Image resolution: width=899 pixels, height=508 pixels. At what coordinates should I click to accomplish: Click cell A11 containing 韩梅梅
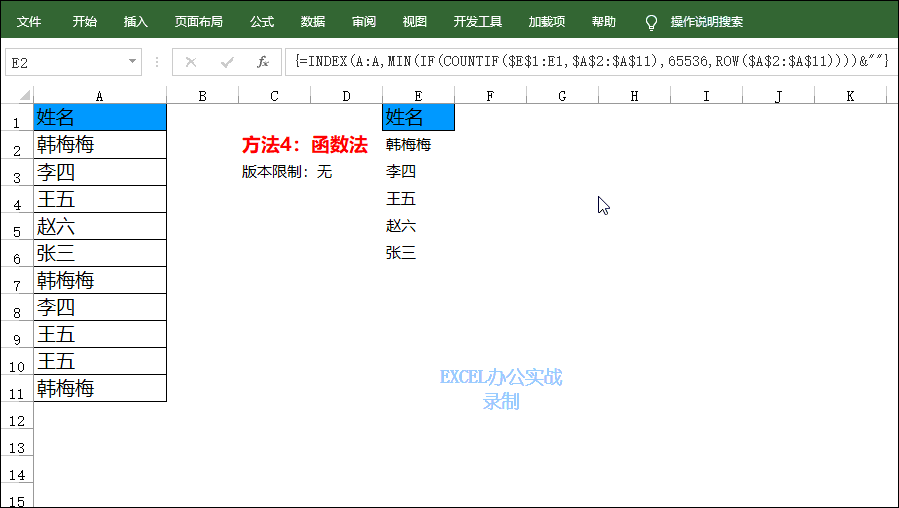point(100,388)
